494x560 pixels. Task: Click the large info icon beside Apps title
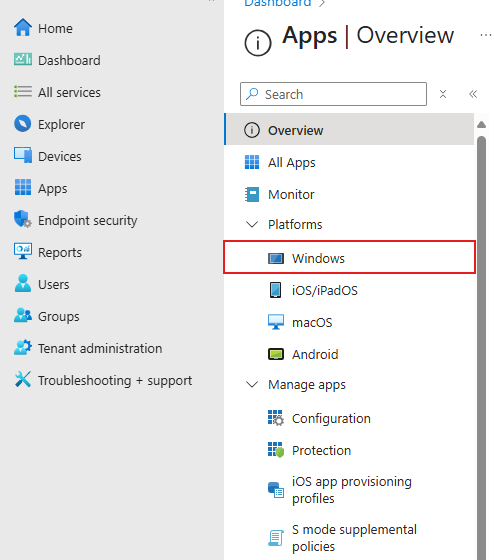(258, 43)
